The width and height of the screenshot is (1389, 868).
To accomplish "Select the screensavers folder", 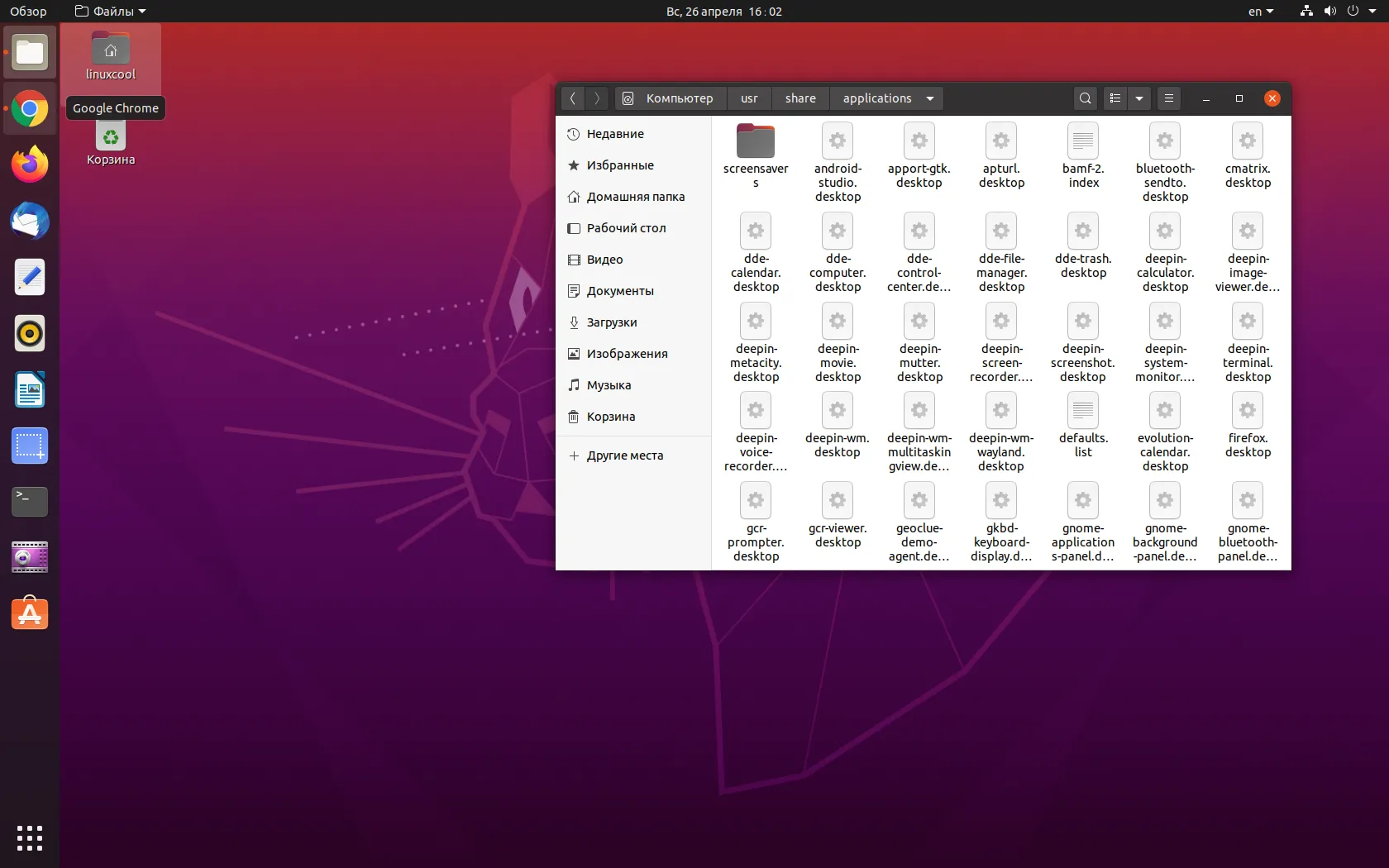I will tap(756, 155).
